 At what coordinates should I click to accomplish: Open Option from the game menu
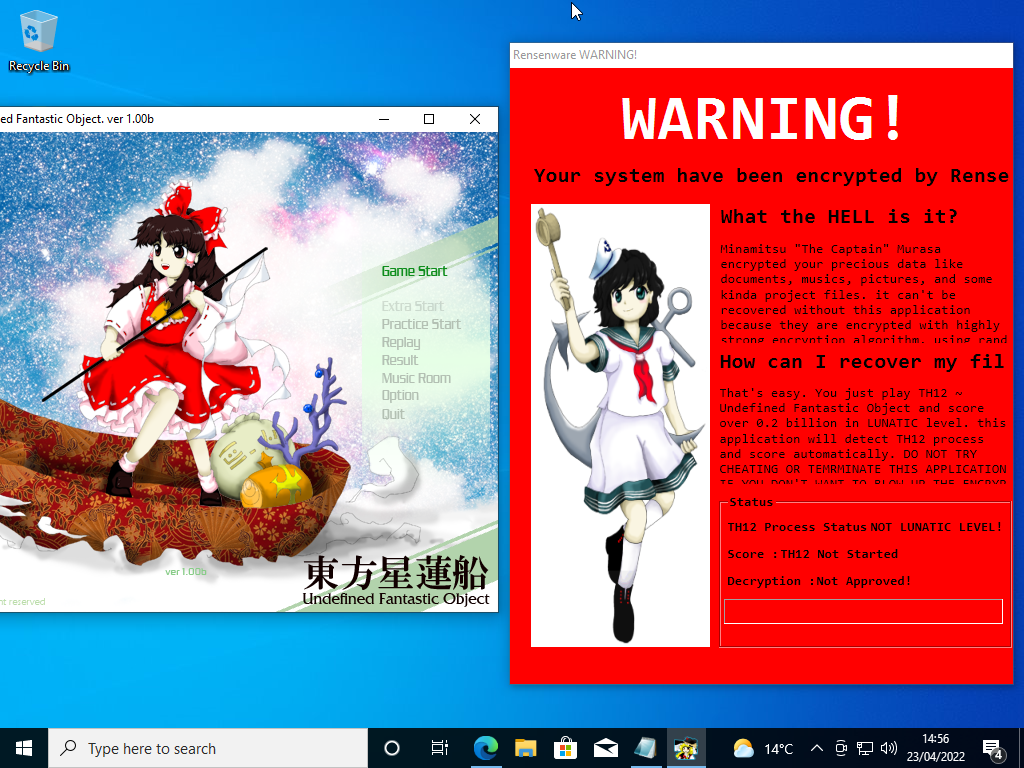400,395
